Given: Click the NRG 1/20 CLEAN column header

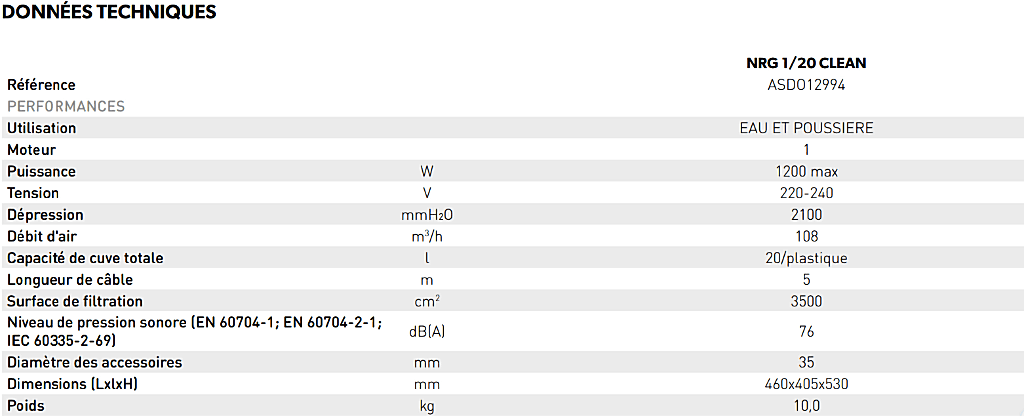Looking at the screenshot, I should click(806, 63).
